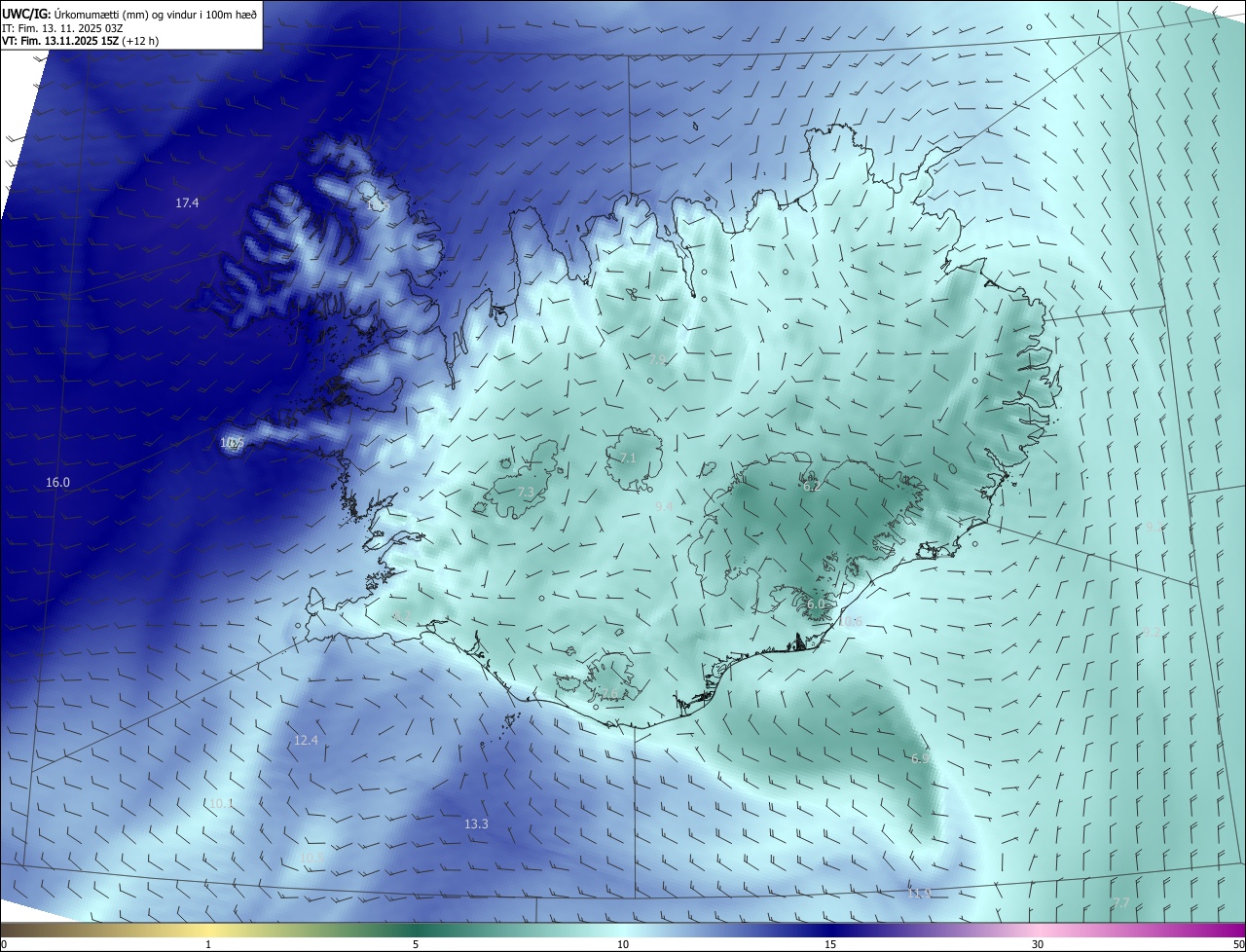Screen dimensions: 1246x952
Task: Click the 50 tick on the color scale
Action: click(1238, 944)
